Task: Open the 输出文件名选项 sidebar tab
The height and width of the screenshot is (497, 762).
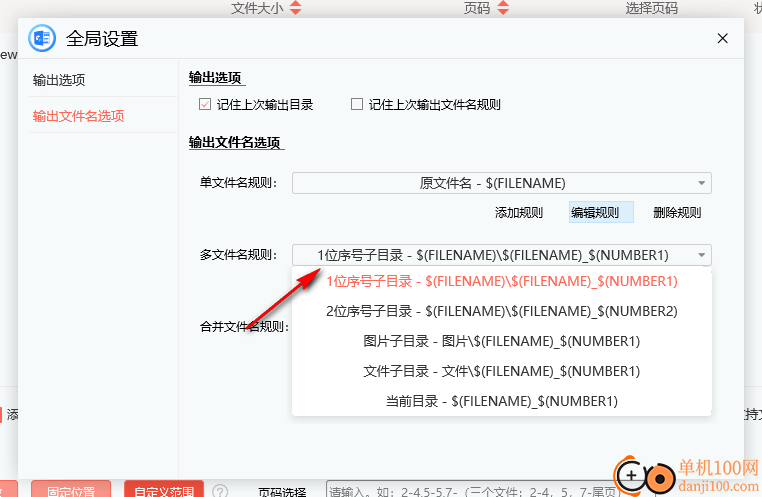Action: click(x=103, y=116)
